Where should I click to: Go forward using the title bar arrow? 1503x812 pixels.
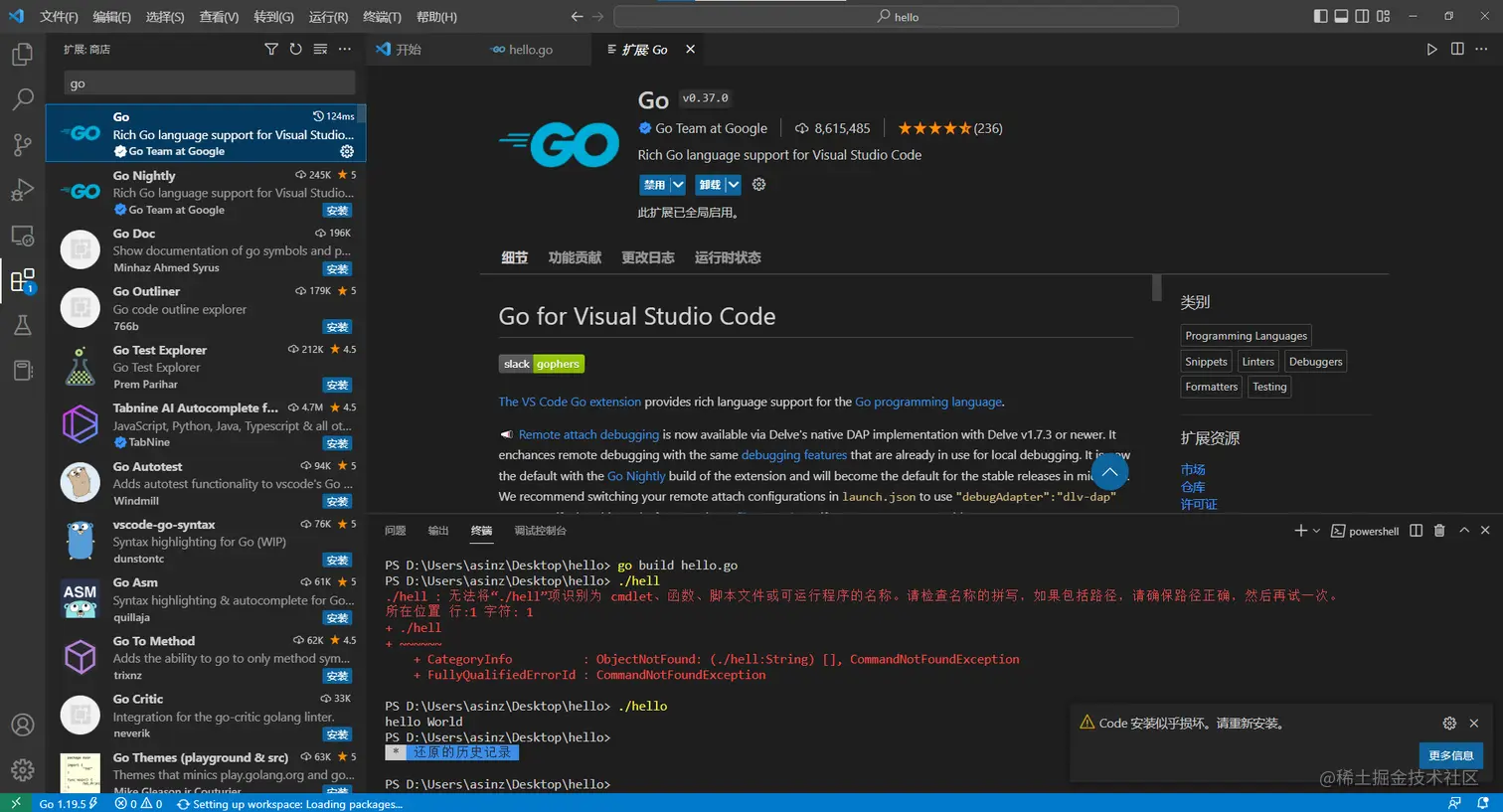(598, 17)
